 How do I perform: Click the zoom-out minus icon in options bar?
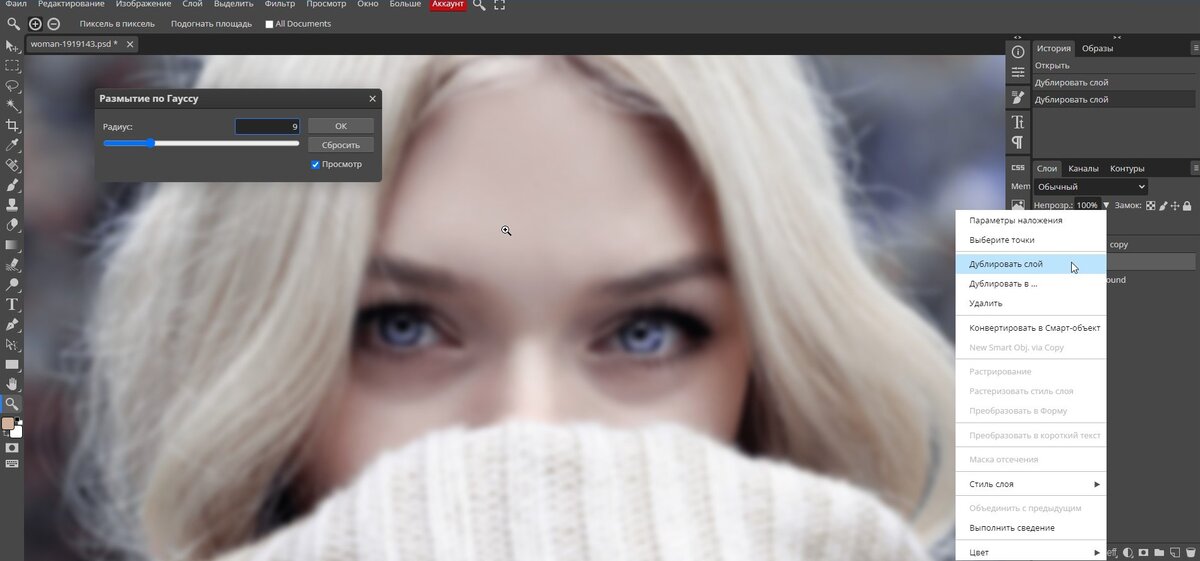click(x=53, y=23)
